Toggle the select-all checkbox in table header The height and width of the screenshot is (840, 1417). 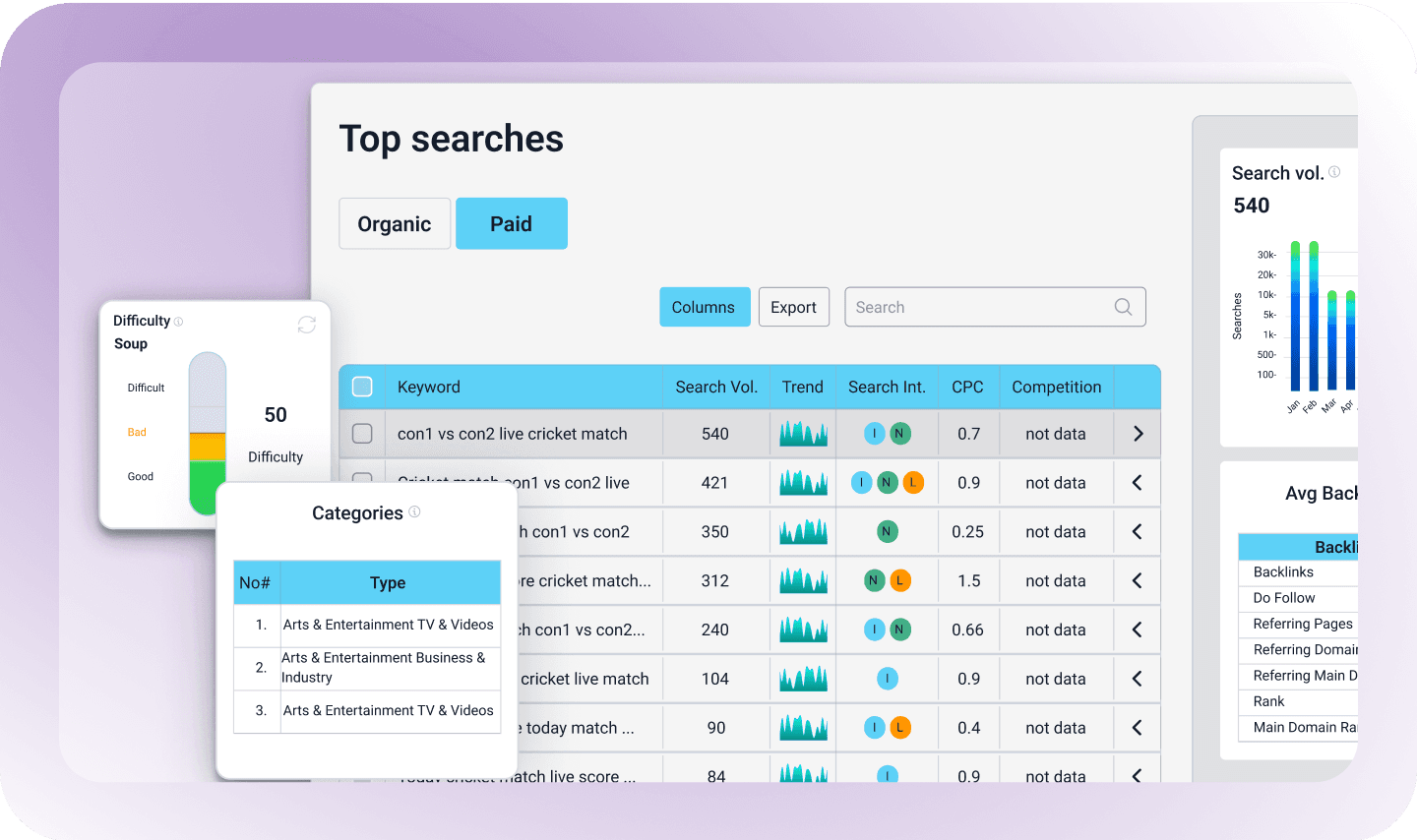[362, 387]
